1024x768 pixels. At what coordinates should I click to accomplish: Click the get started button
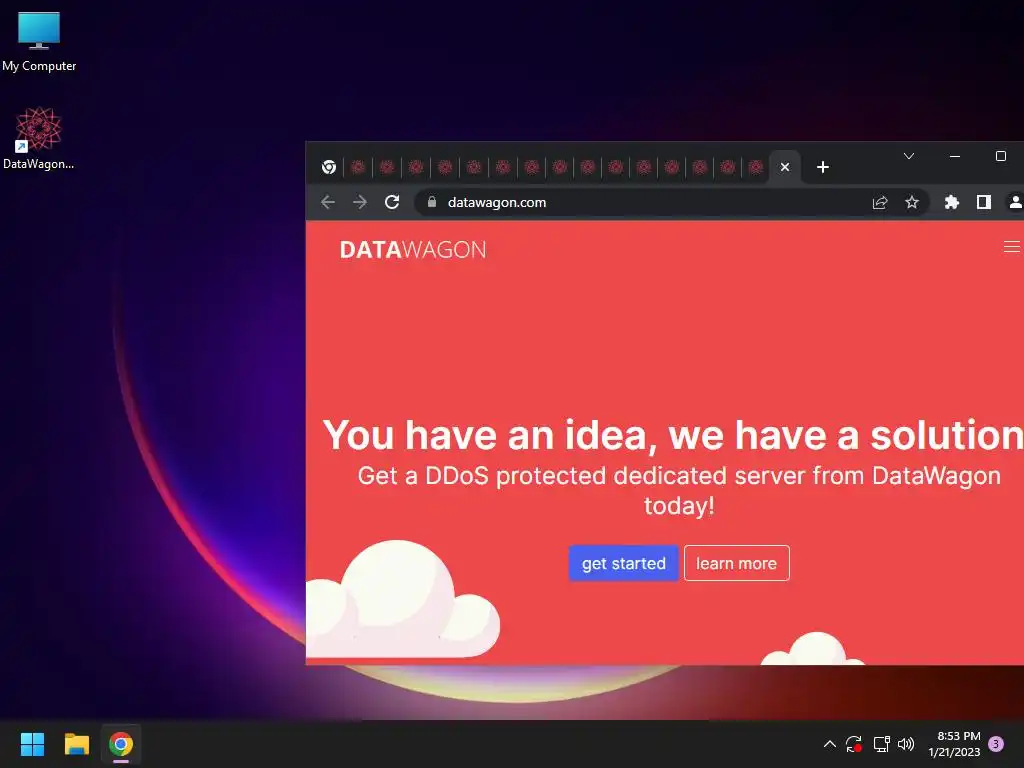point(624,563)
